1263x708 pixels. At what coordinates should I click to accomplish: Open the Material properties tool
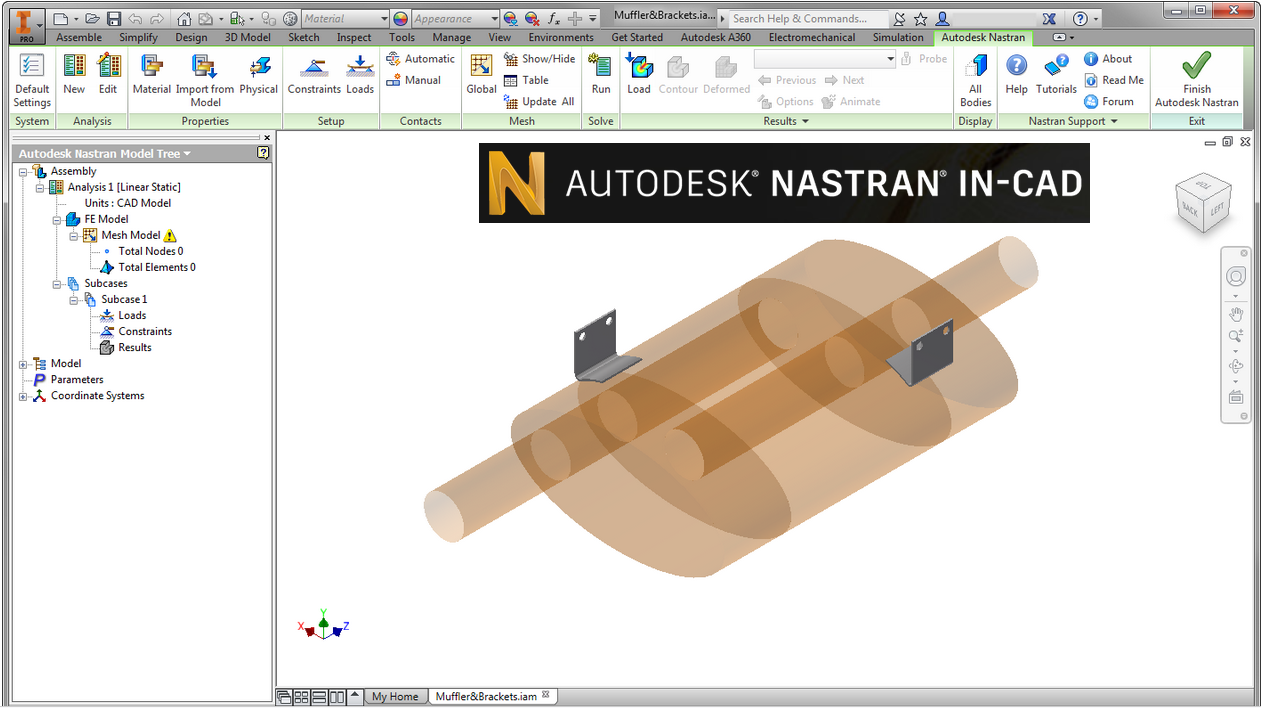coord(152,75)
